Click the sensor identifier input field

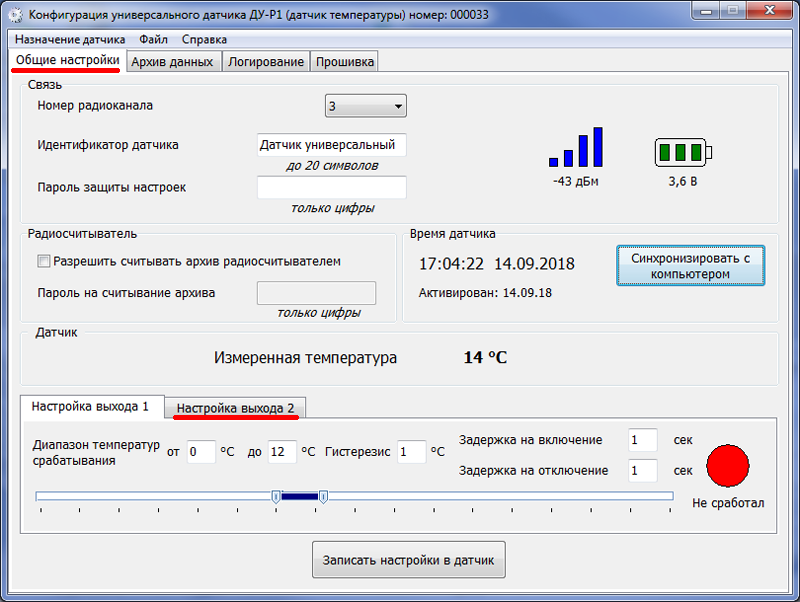(332, 145)
